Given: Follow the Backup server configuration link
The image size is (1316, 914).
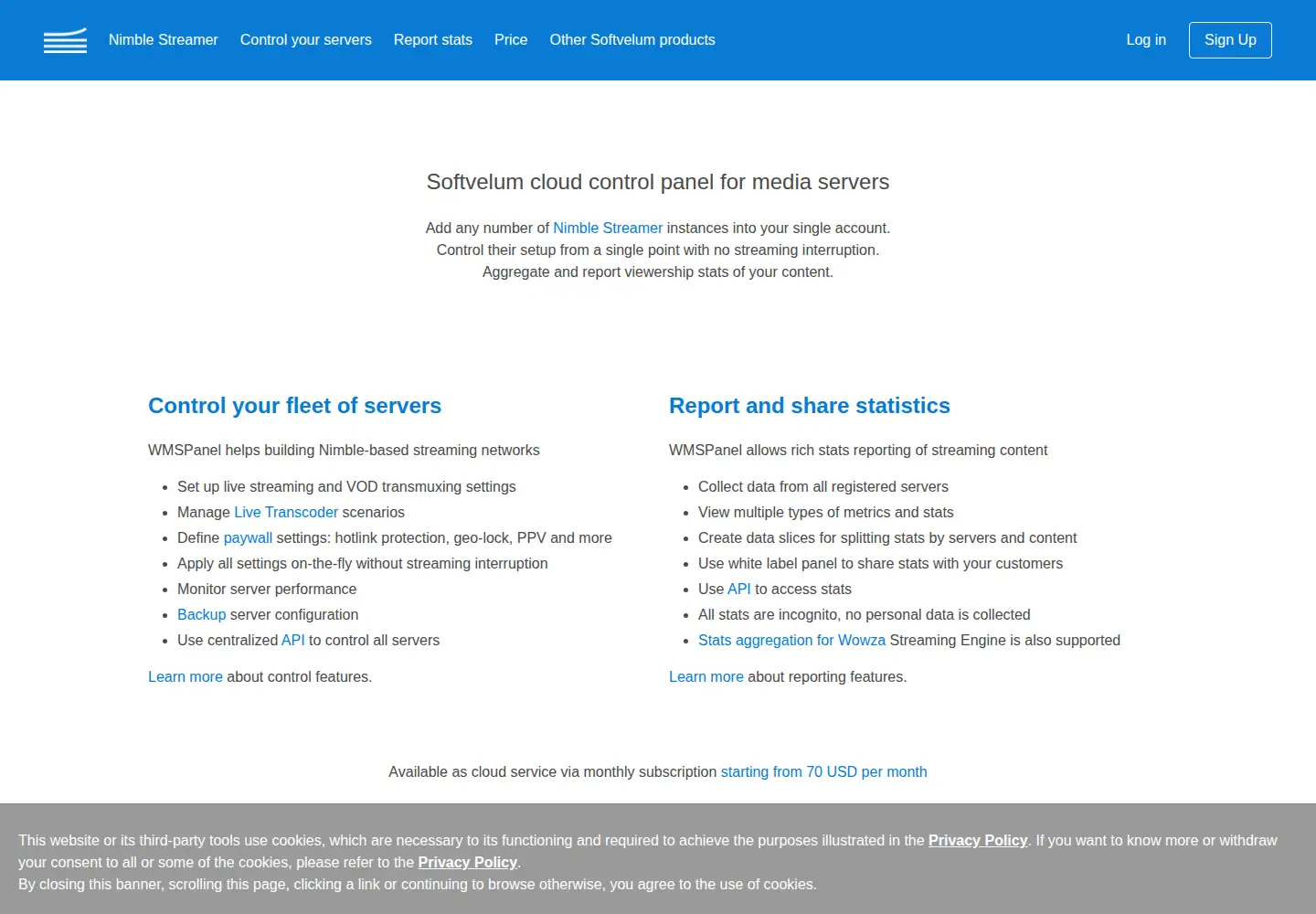Looking at the screenshot, I should click(201, 615).
